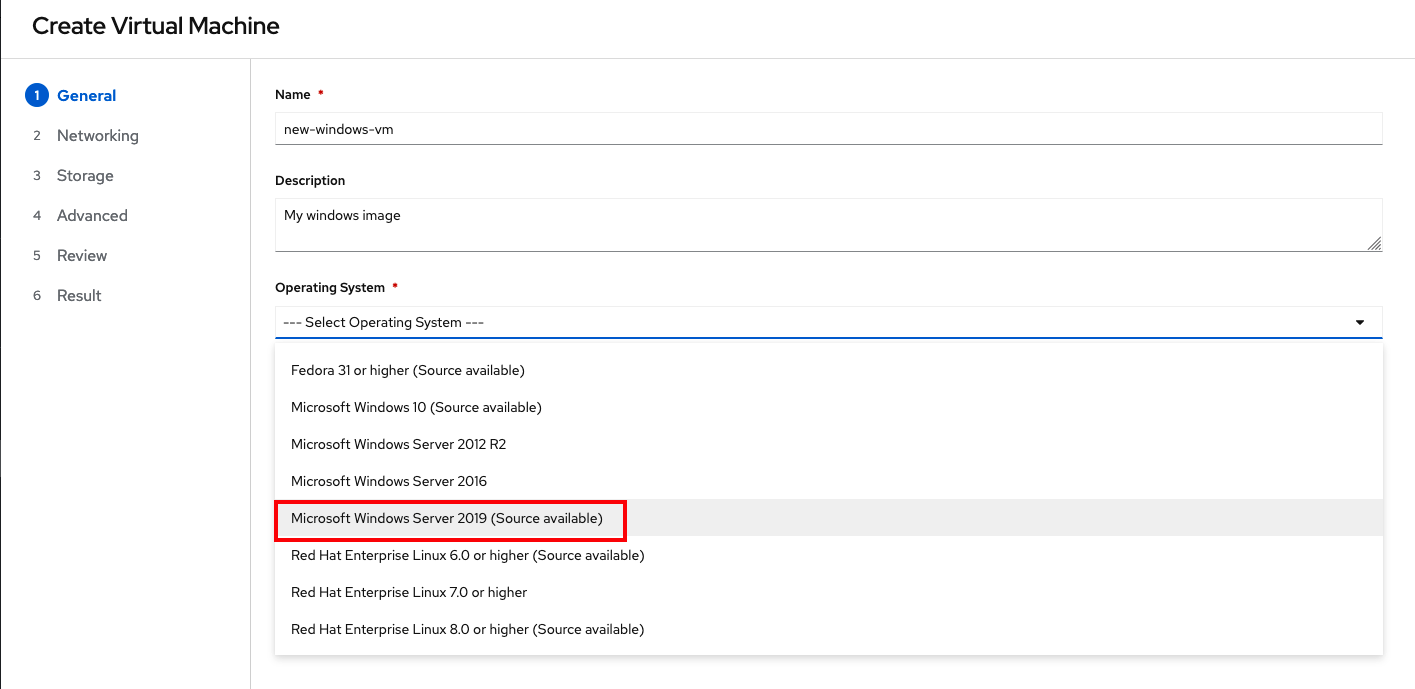Go to the Storage wizard step
The width and height of the screenshot is (1415, 689).
pyautogui.click(x=85, y=176)
